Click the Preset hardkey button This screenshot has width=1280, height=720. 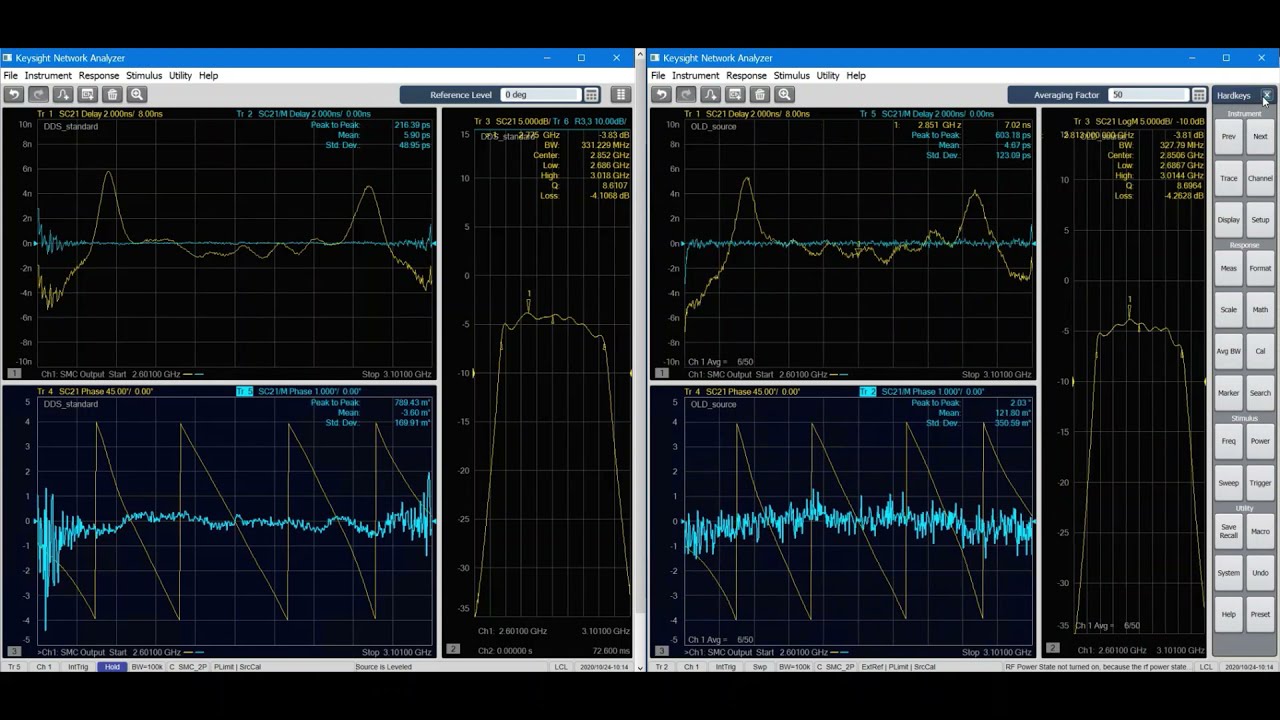click(1260, 614)
